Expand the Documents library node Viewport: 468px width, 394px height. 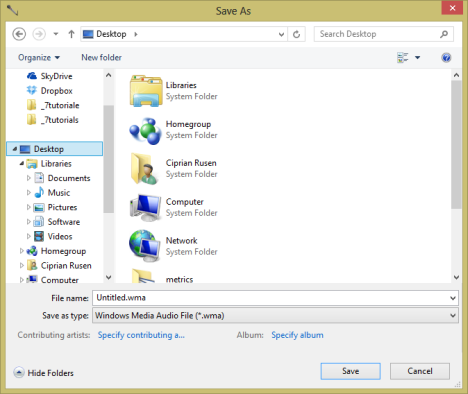29,178
